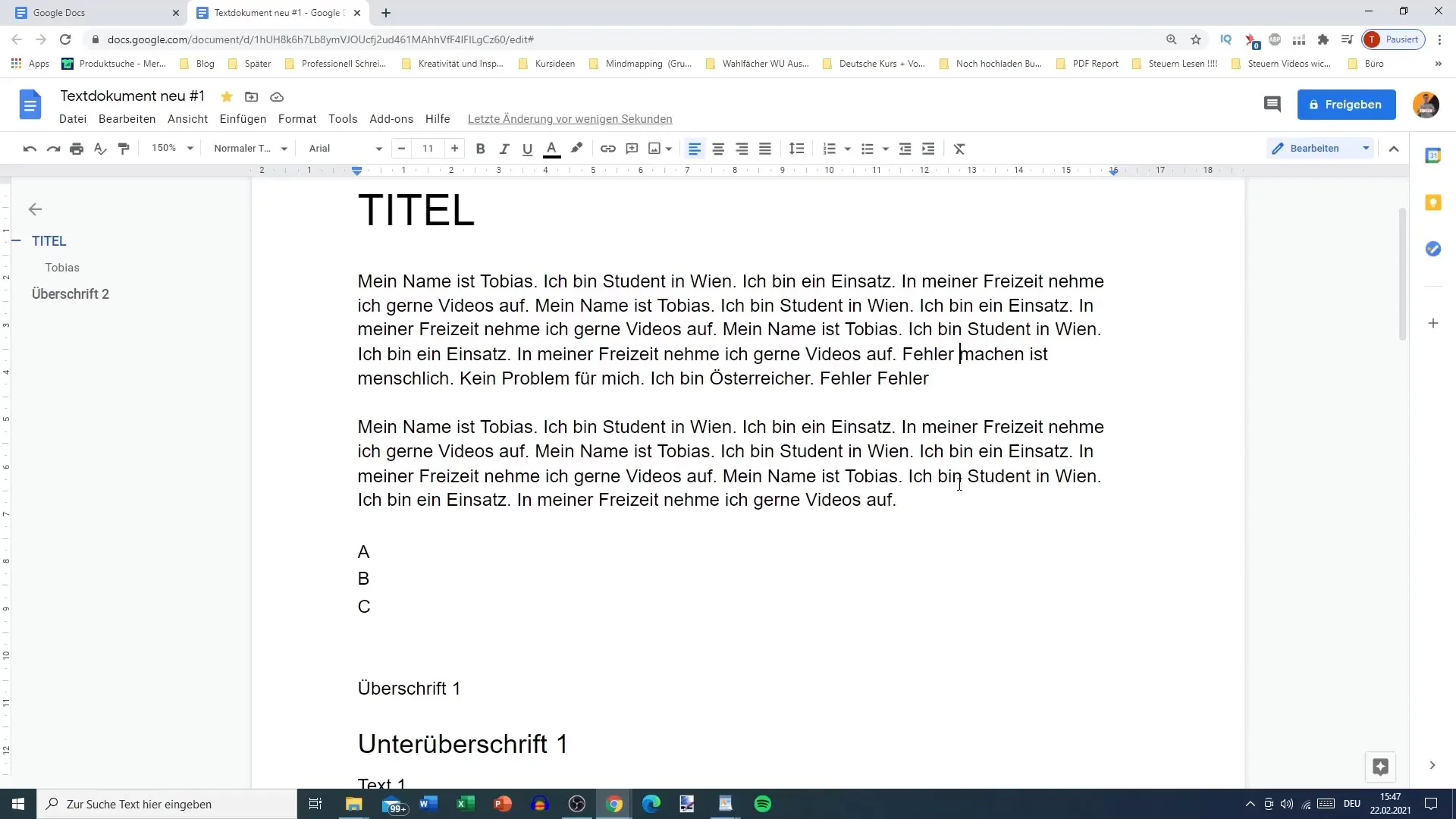Screen dimensions: 1456x819
Task: Click the Letzte Änderung link
Action: pyautogui.click(x=570, y=119)
